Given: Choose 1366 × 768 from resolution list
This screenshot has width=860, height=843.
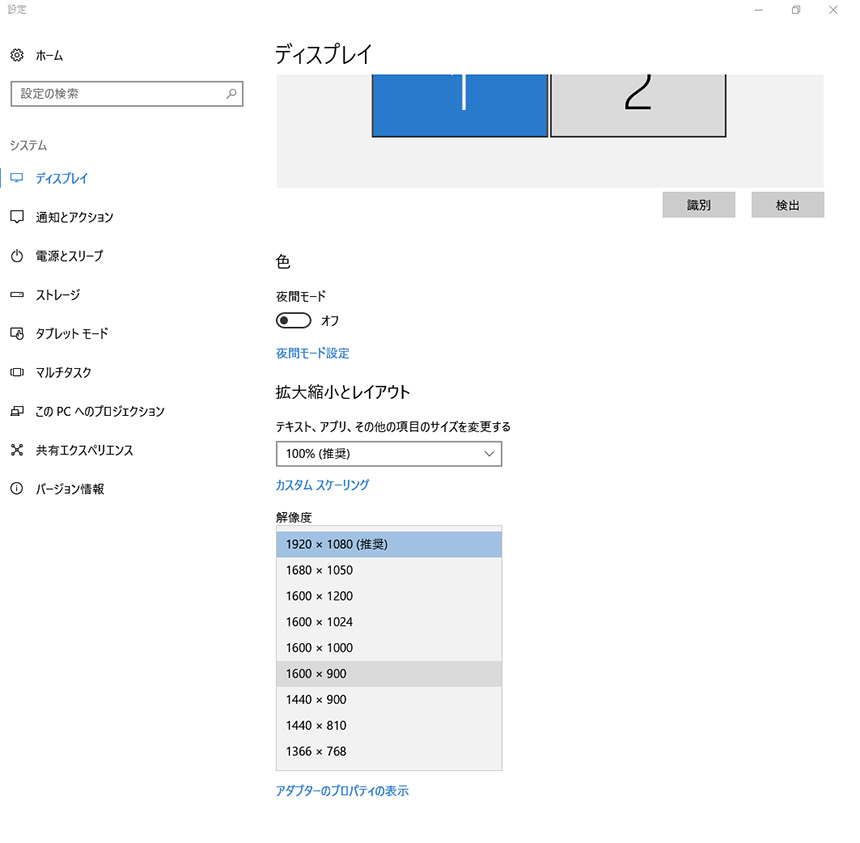Looking at the screenshot, I should 388,752.
